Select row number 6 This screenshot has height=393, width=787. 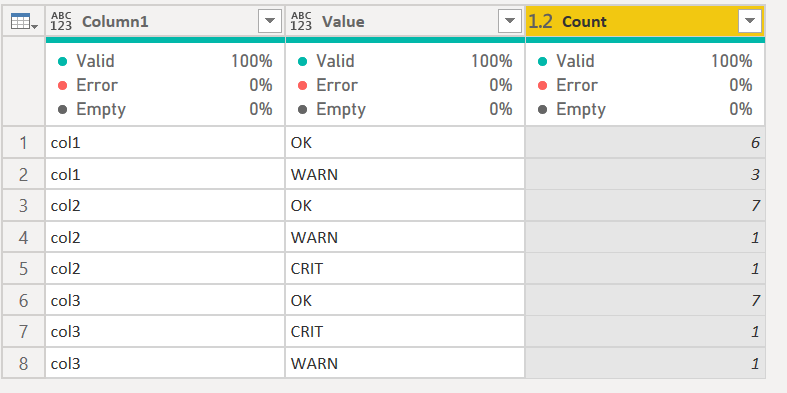[x=24, y=301]
